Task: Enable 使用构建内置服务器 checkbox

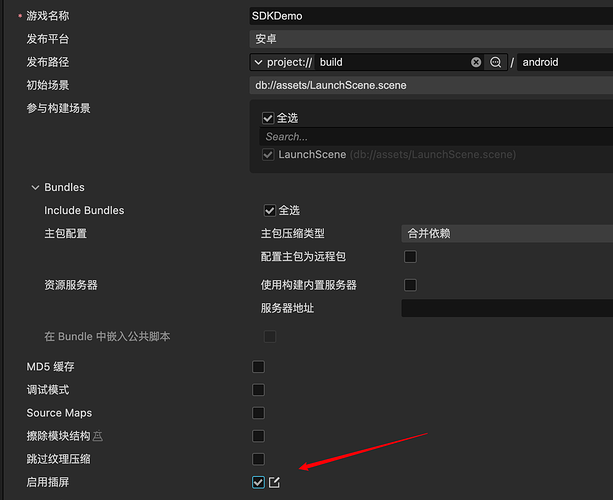Action: click(x=410, y=285)
